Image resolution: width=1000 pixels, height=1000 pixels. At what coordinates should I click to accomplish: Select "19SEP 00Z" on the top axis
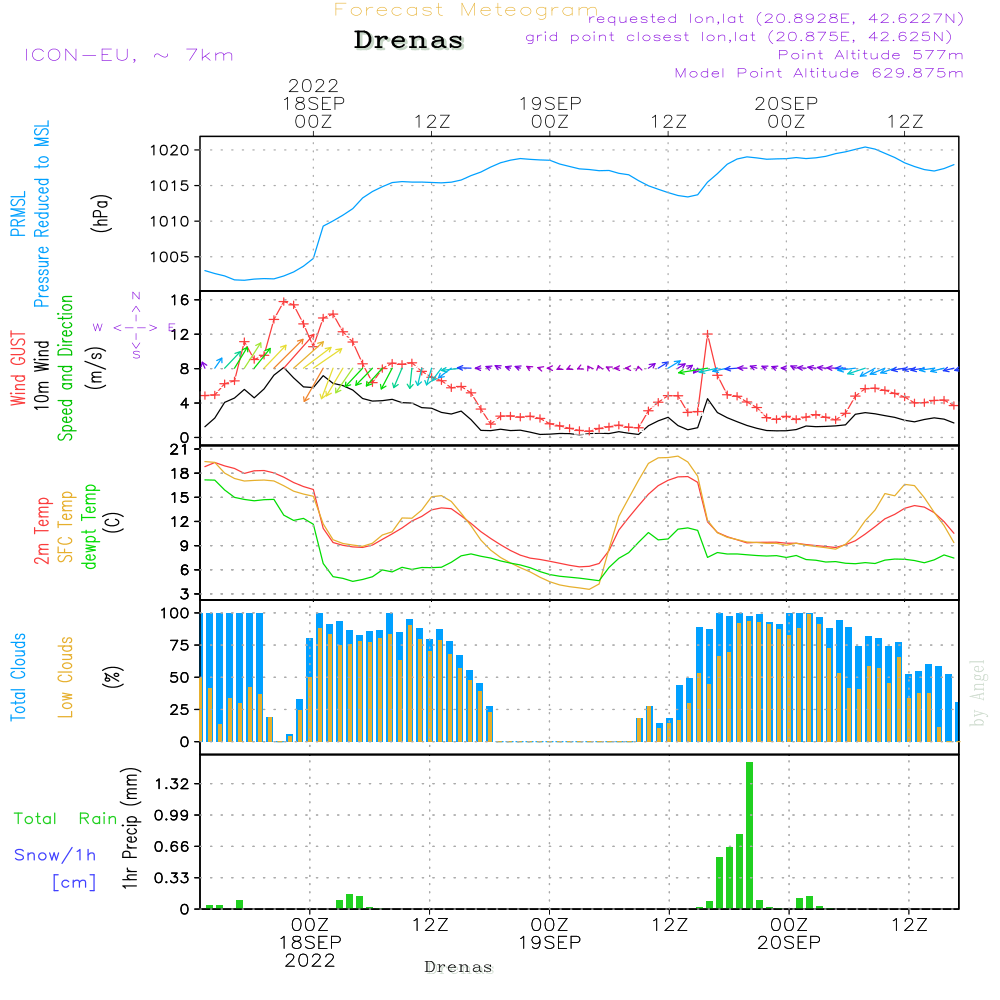(550, 112)
